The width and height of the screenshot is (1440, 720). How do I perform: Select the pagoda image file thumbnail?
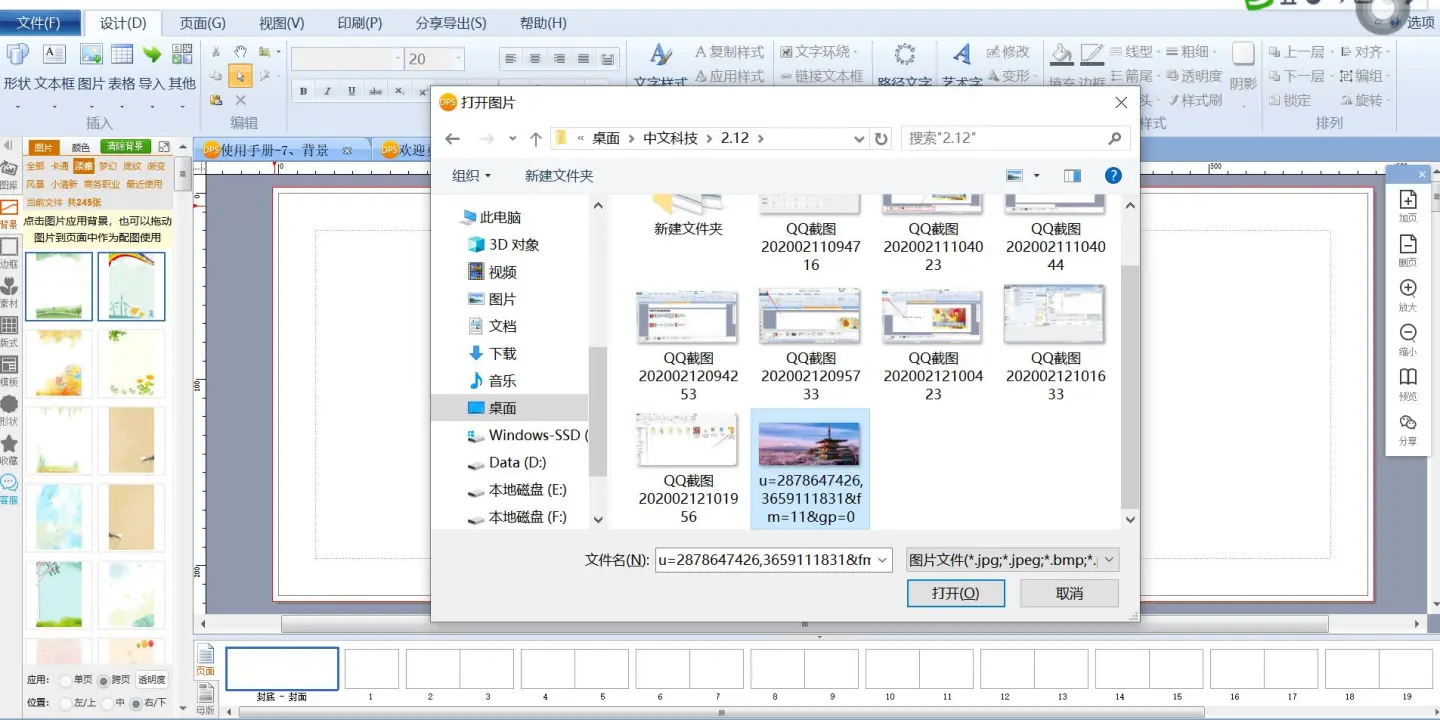point(810,445)
